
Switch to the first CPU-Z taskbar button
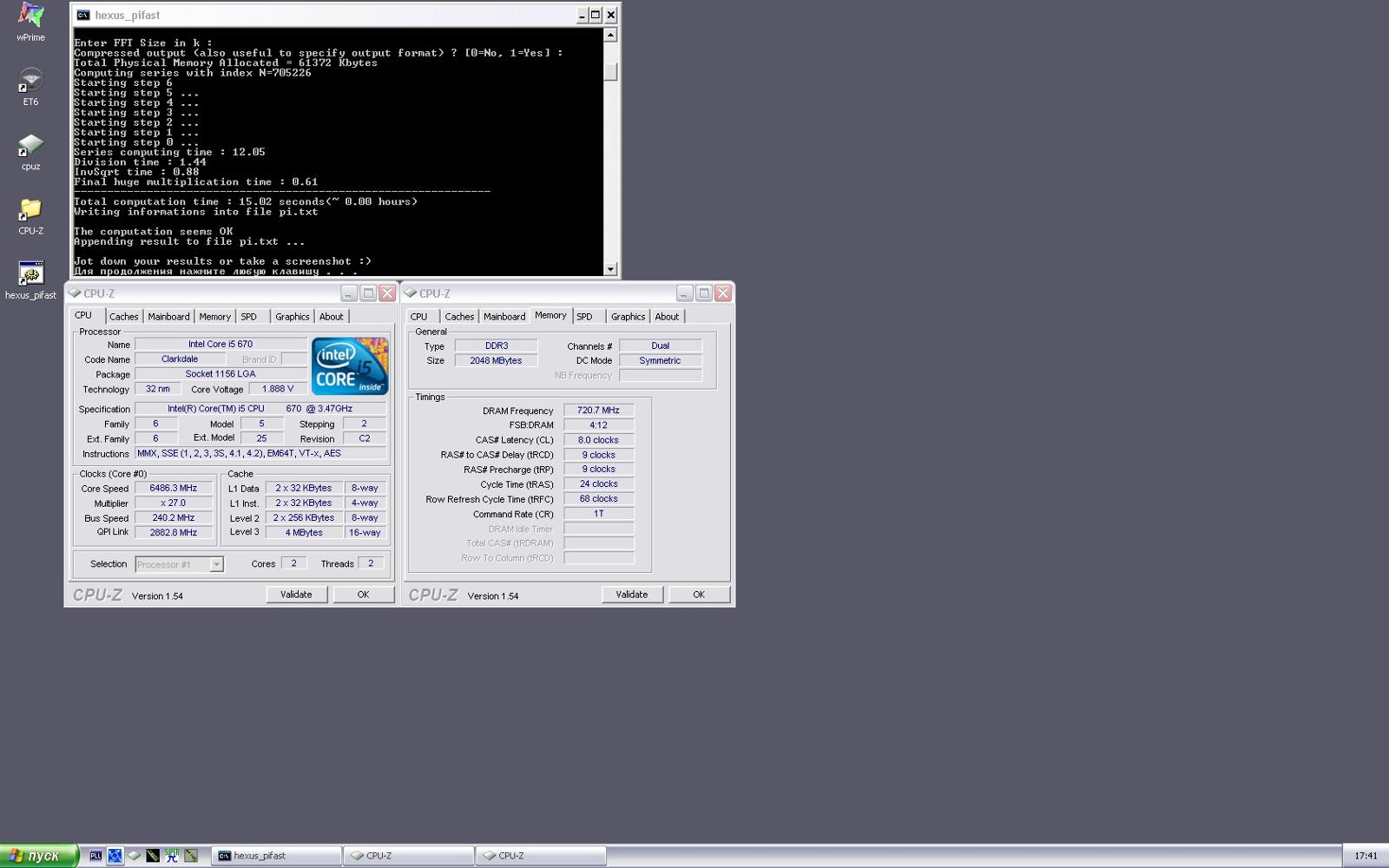(x=409, y=856)
